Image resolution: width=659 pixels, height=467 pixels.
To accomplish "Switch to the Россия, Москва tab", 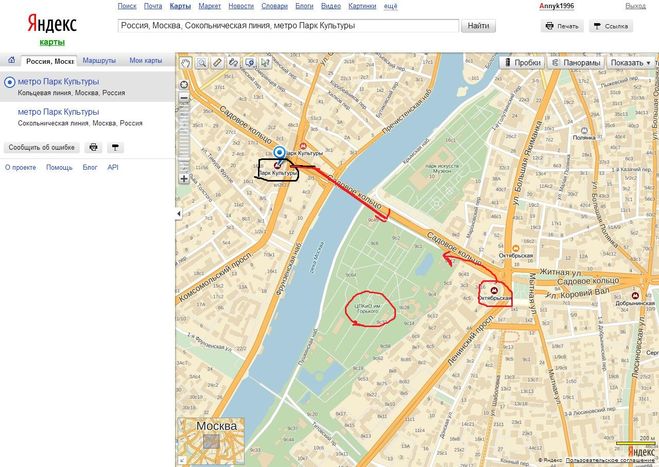I will (50, 61).
